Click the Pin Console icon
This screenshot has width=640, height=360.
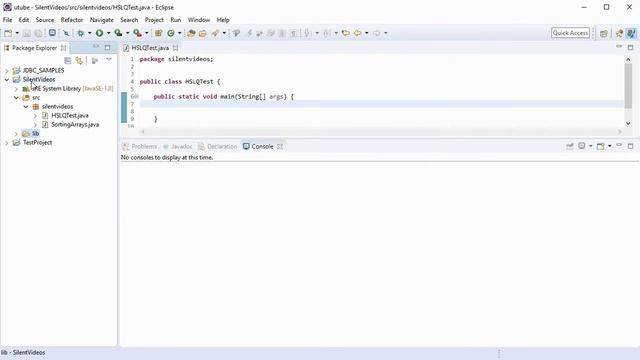point(570,146)
